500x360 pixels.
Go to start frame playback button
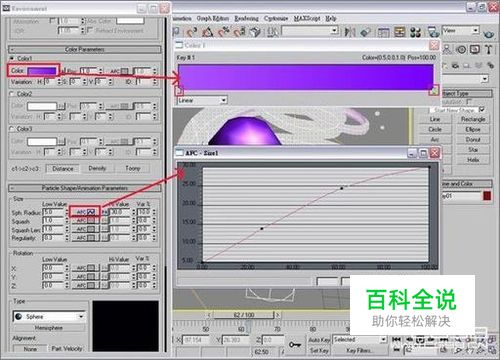(396, 339)
